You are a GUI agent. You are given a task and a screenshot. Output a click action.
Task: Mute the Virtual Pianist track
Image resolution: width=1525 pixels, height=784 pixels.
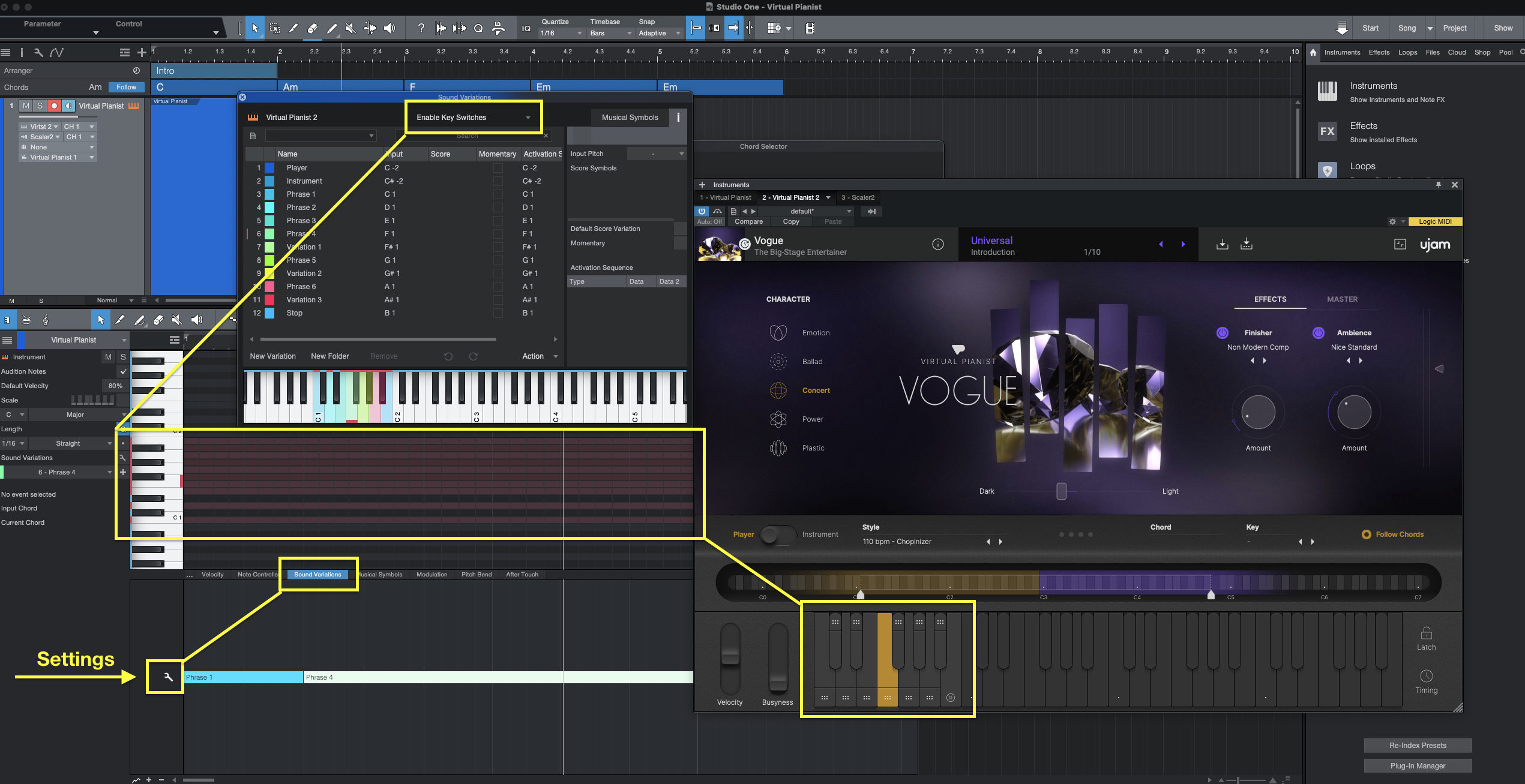tap(26, 106)
